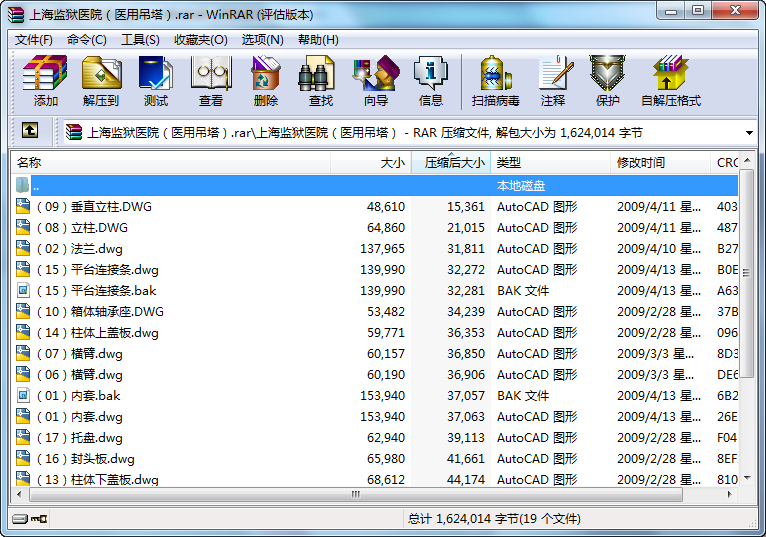The height and width of the screenshot is (537, 766).
Task: Show archive 信息 (Info)
Action: point(430,81)
